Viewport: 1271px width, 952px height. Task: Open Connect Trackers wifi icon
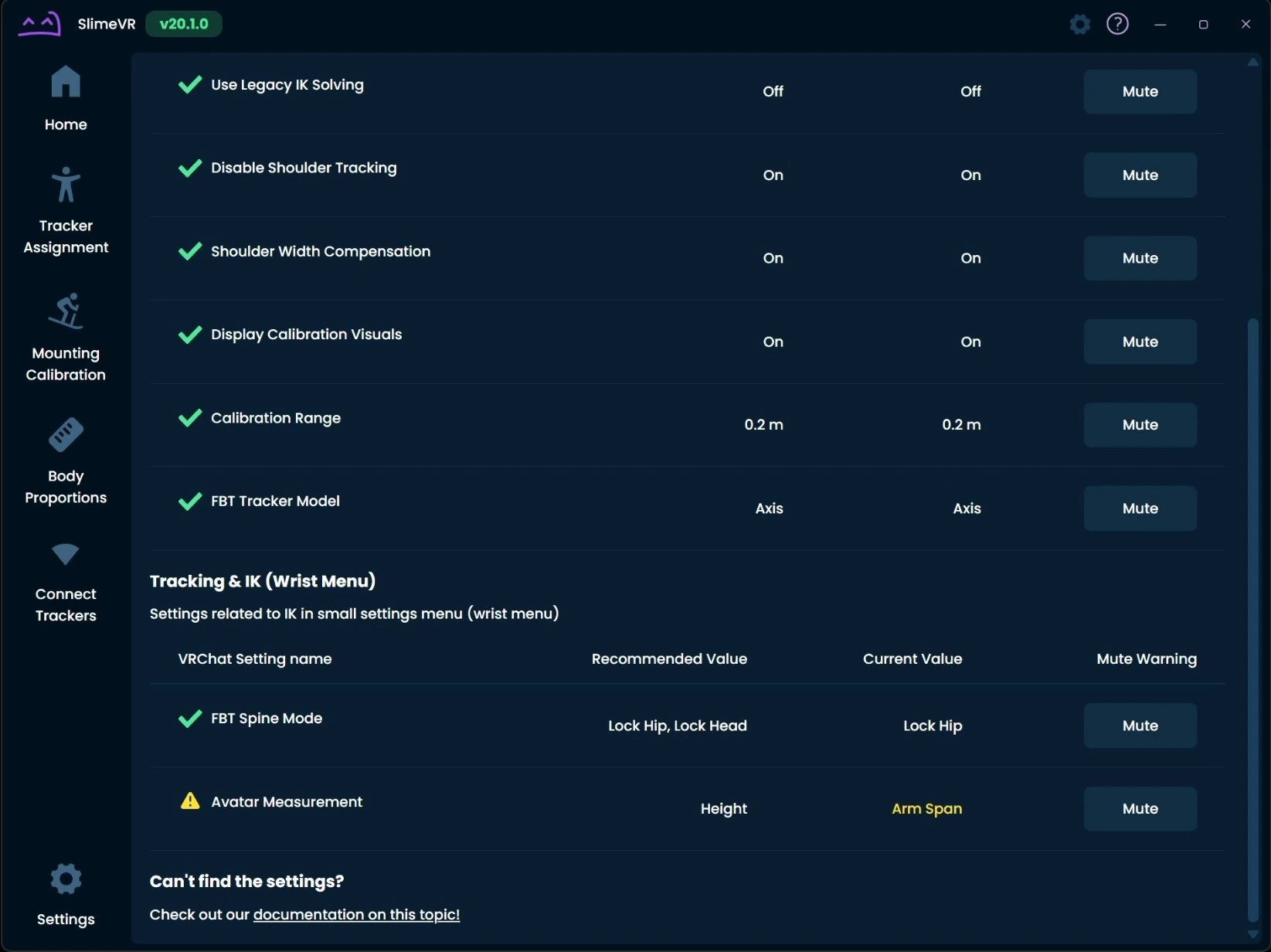pos(66,553)
